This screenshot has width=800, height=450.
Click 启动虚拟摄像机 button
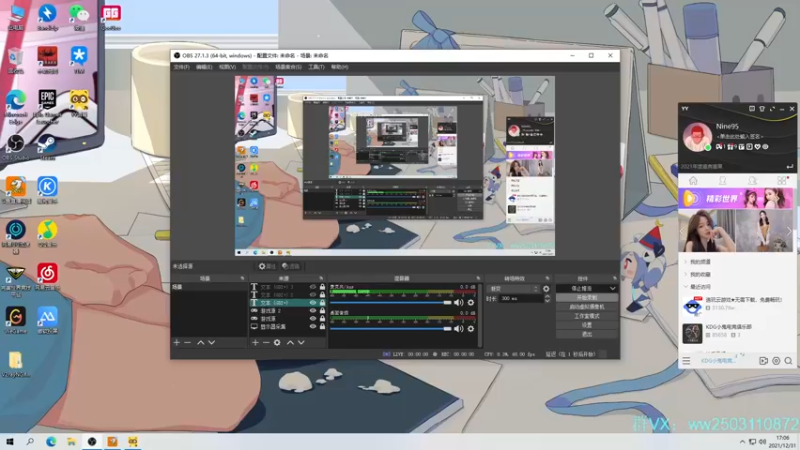pyautogui.click(x=587, y=307)
